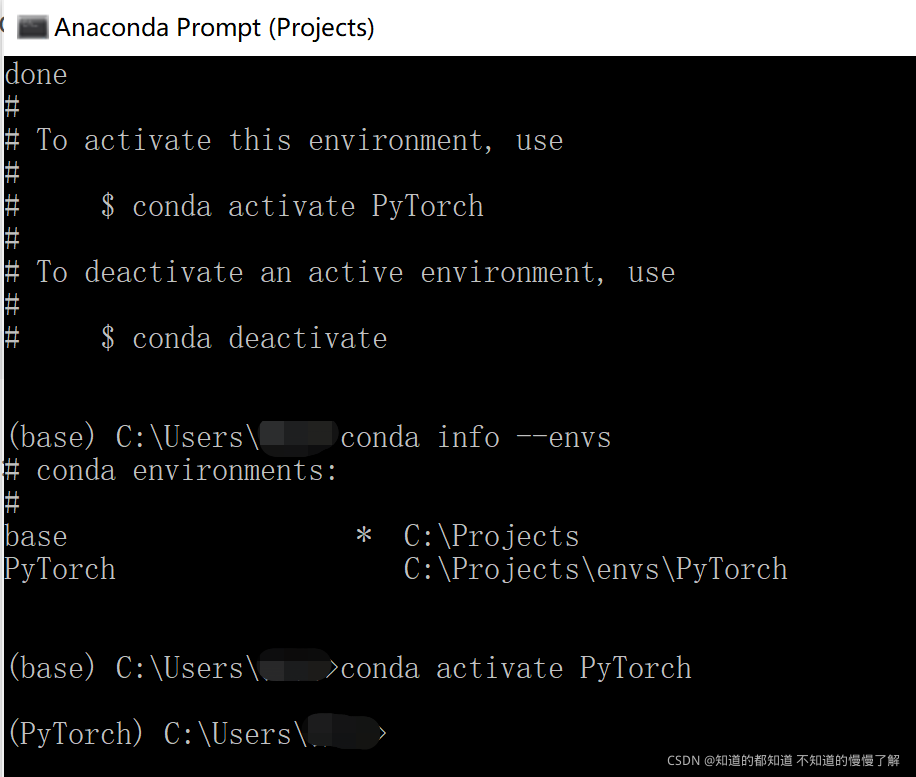Click the C:\Projects\envs\PyTorch path text

(594, 569)
